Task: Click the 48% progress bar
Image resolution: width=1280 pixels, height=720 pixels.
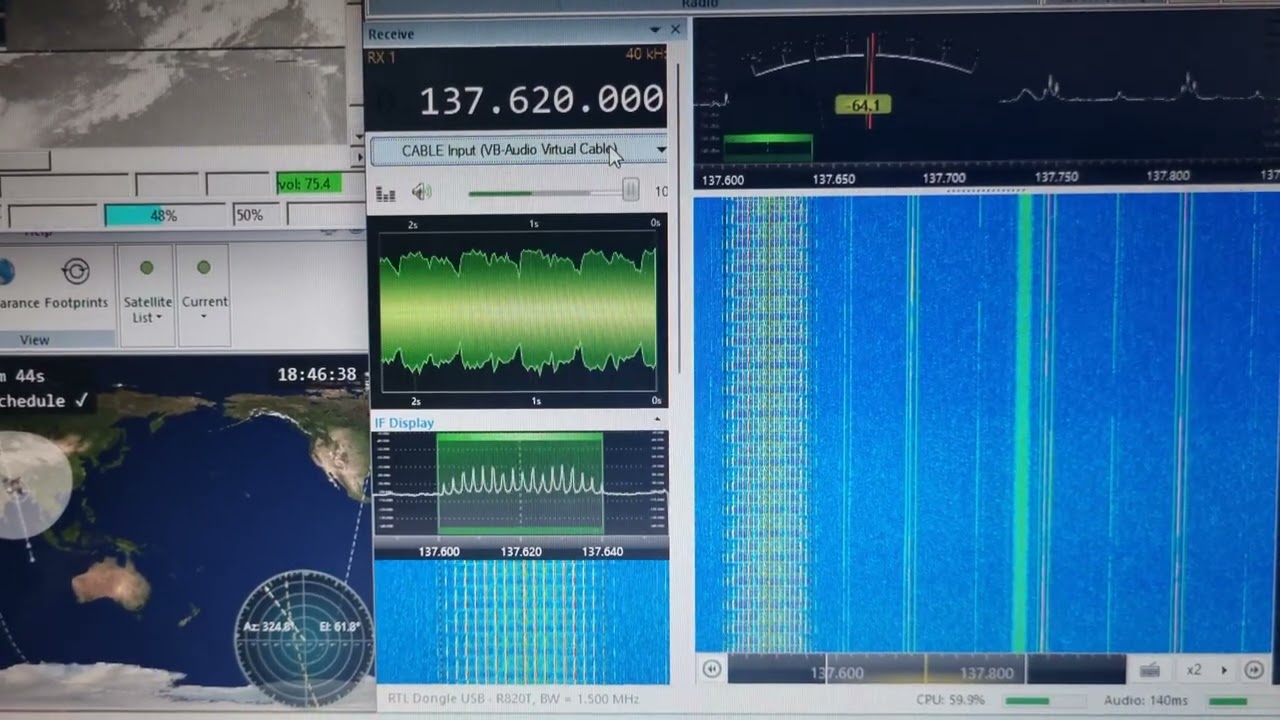Action: pyautogui.click(x=165, y=215)
